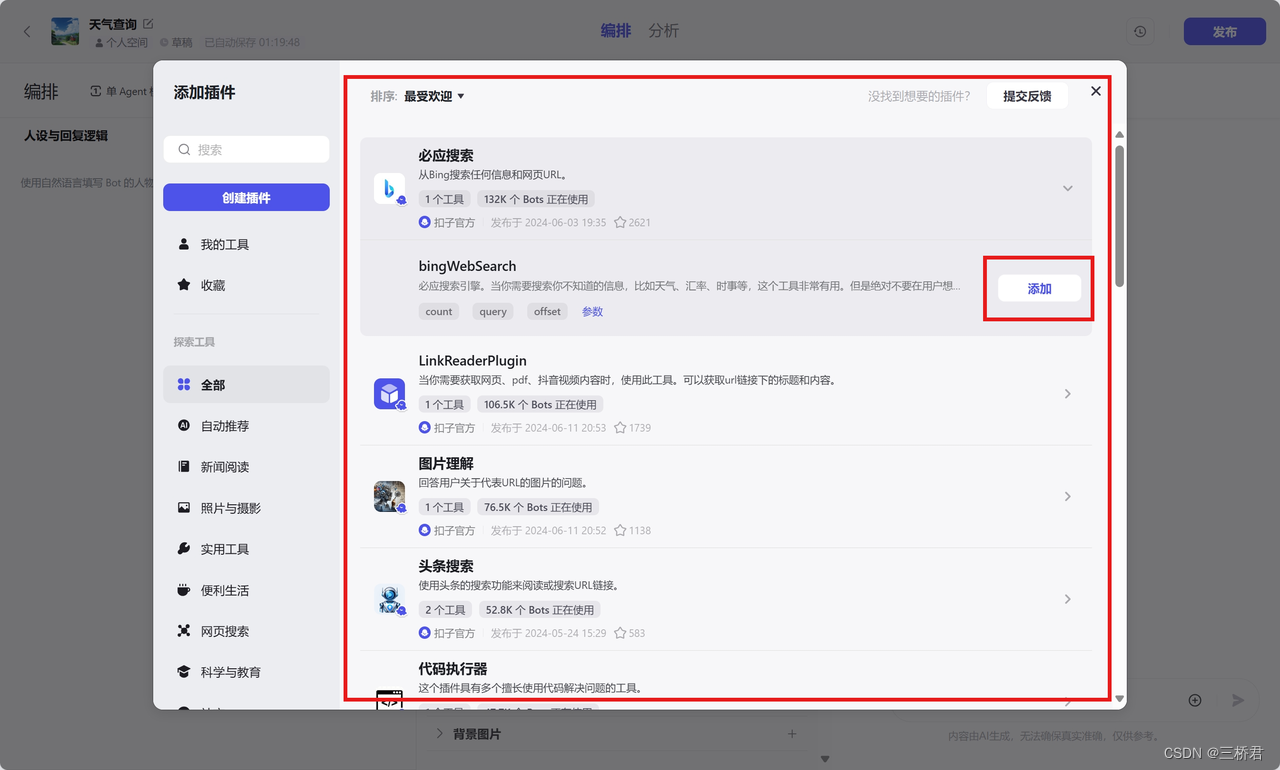
Task: Click the 106.5K 个 Bots 正在使用 badge
Action: tap(541, 405)
